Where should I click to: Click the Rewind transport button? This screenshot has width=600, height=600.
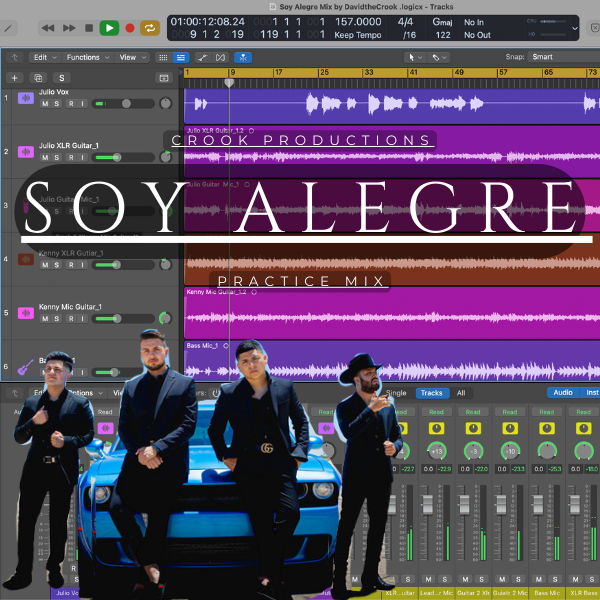tap(48, 28)
